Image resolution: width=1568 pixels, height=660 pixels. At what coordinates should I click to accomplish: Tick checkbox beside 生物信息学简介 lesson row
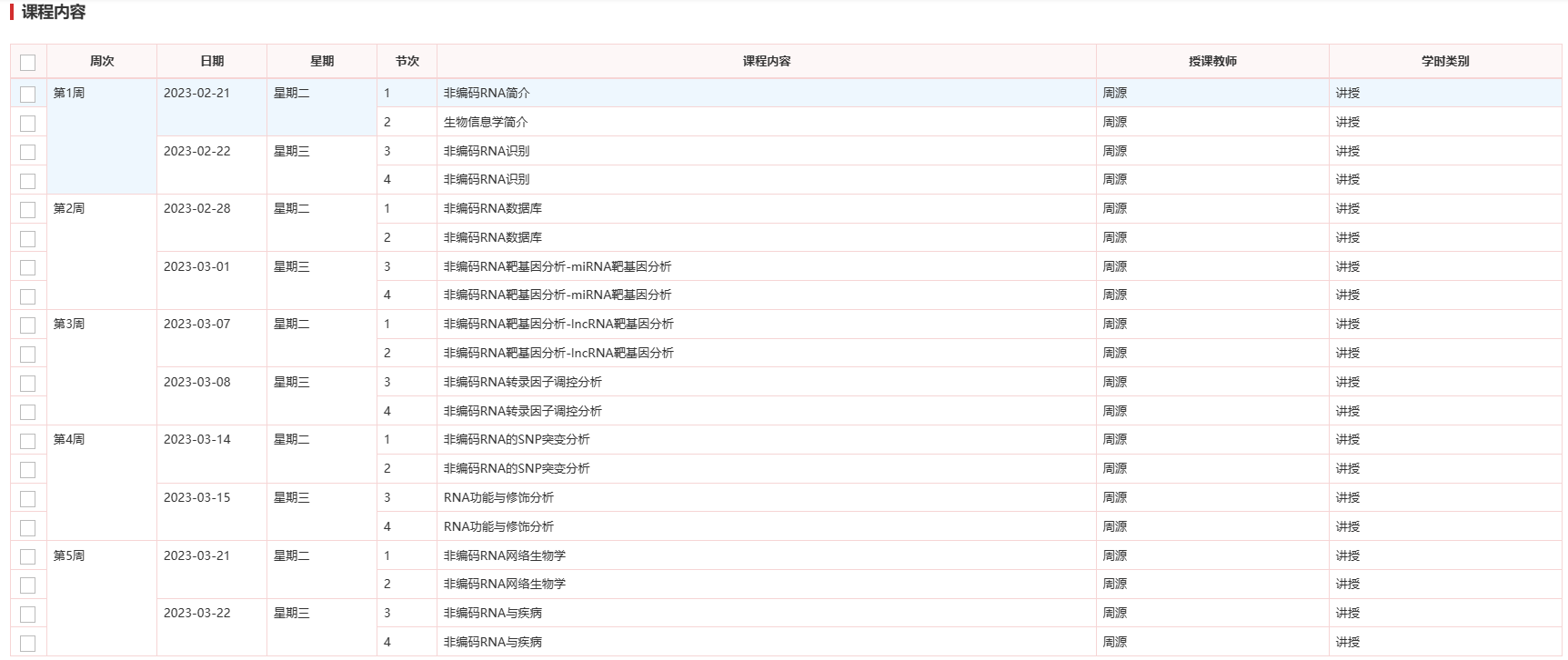[x=27, y=123]
